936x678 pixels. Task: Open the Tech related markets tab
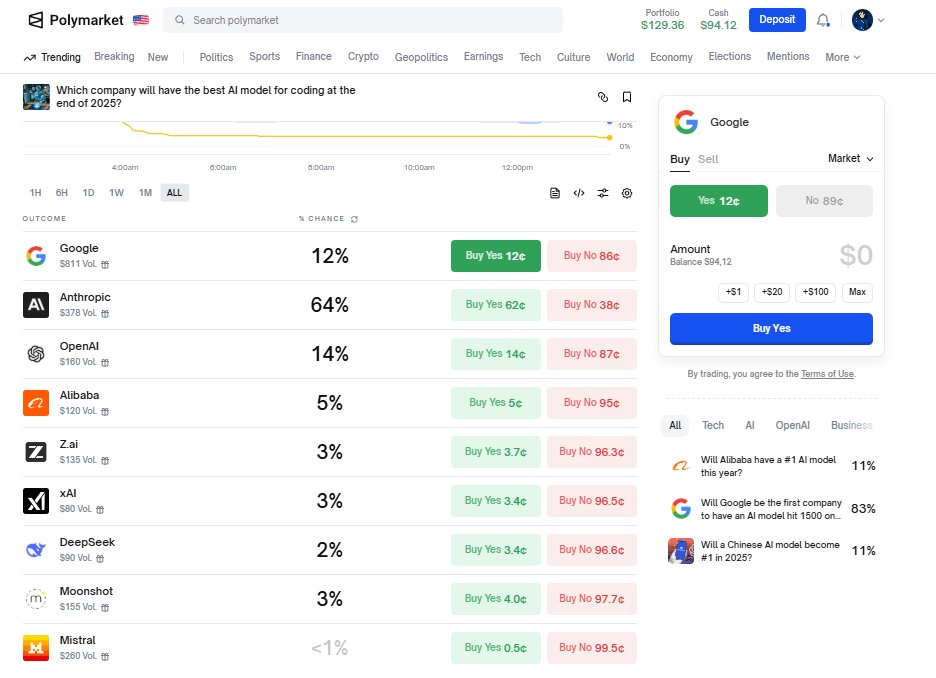click(x=713, y=425)
